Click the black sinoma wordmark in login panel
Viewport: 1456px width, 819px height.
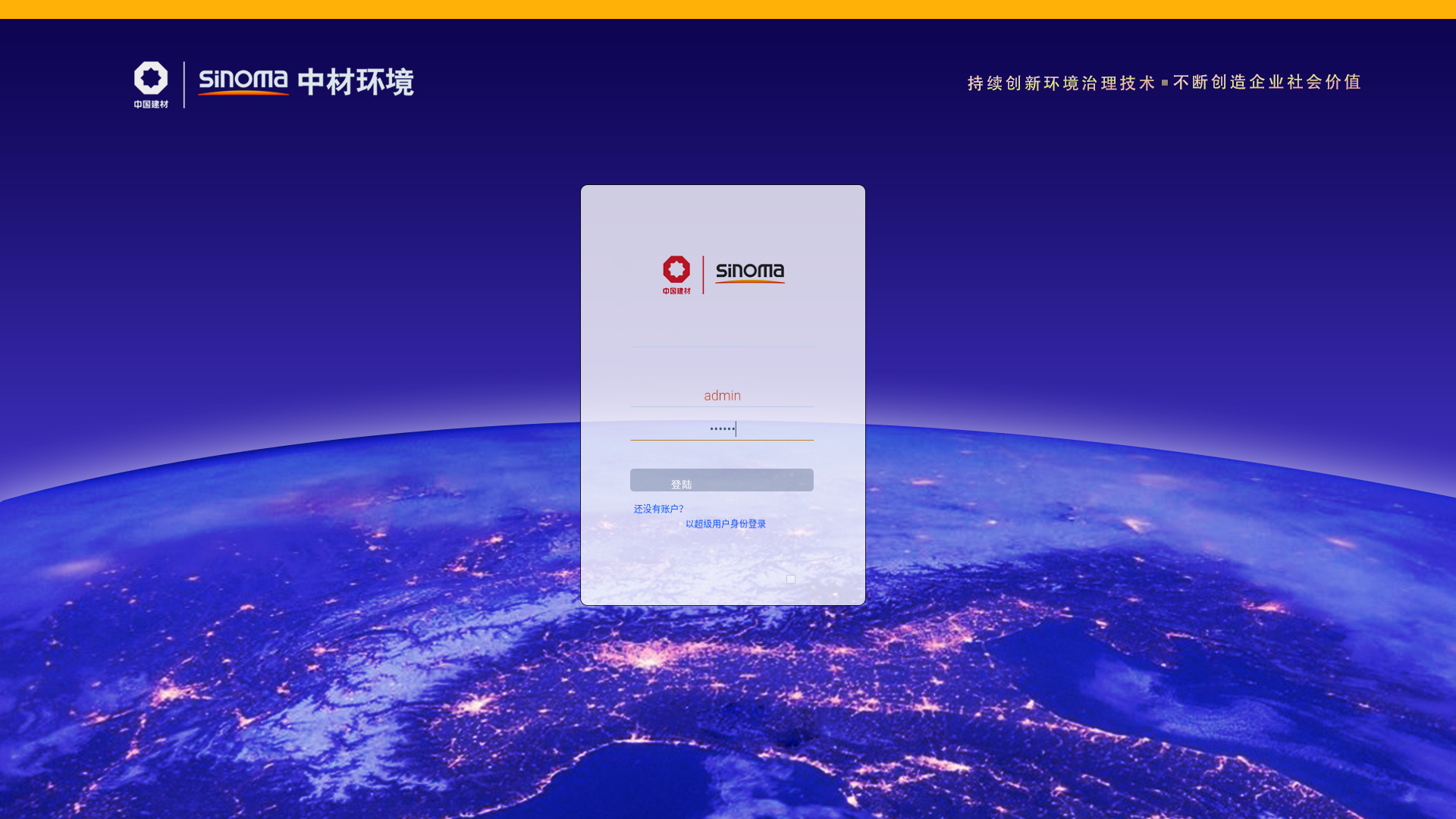tap(749, 271)
